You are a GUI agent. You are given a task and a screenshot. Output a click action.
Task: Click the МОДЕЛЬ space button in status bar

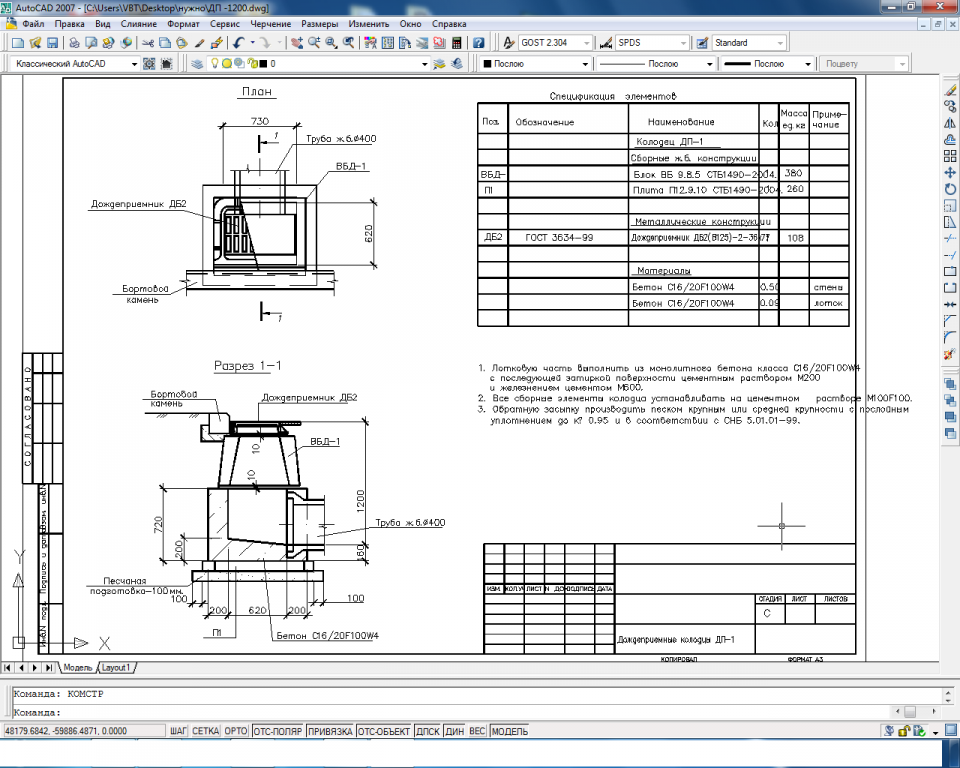509,731
